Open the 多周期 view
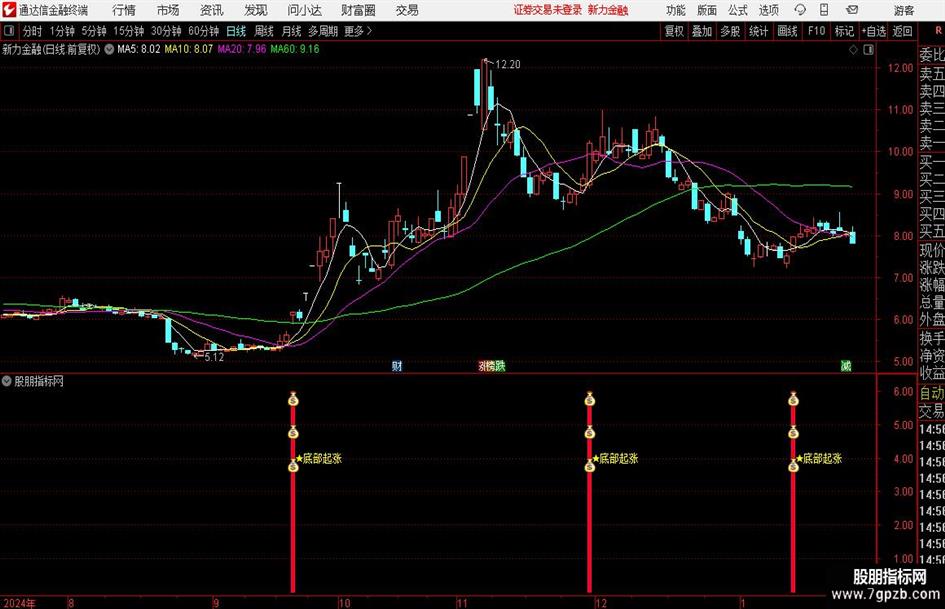This screenshot has height=609, width=945. (324, 31)
